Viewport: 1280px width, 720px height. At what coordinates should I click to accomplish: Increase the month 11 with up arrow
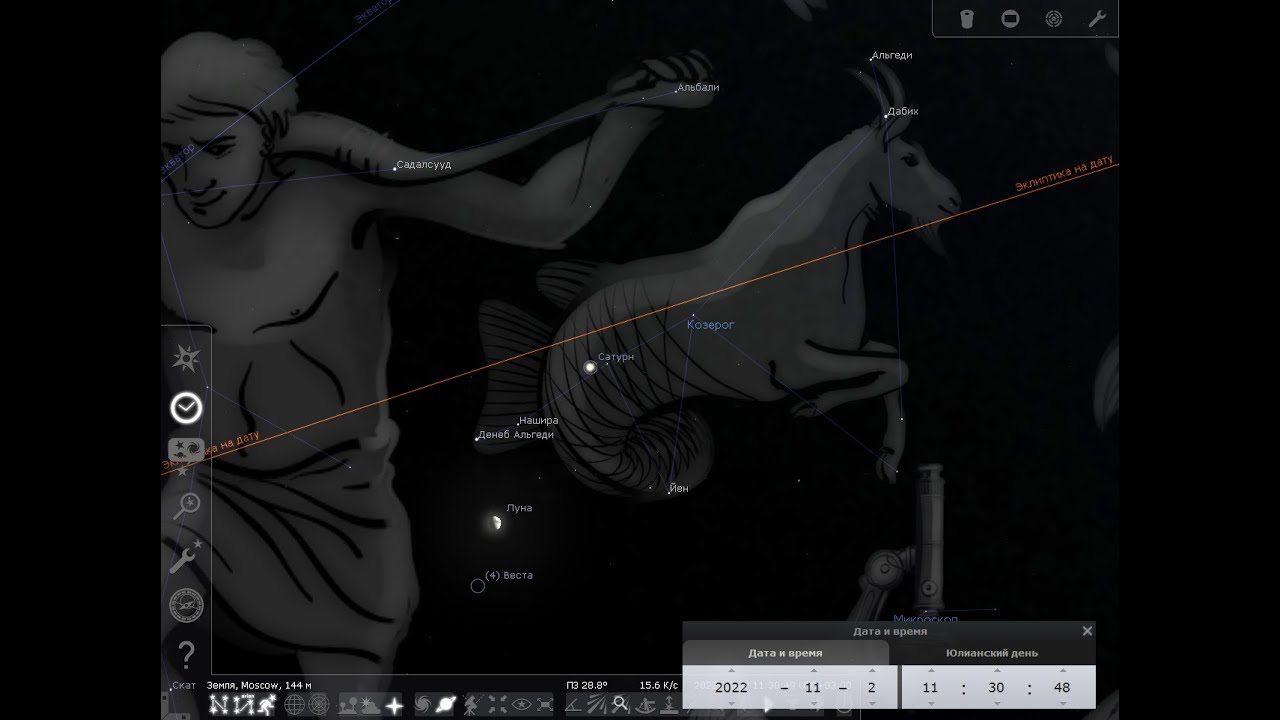click(x=813, y=670)
